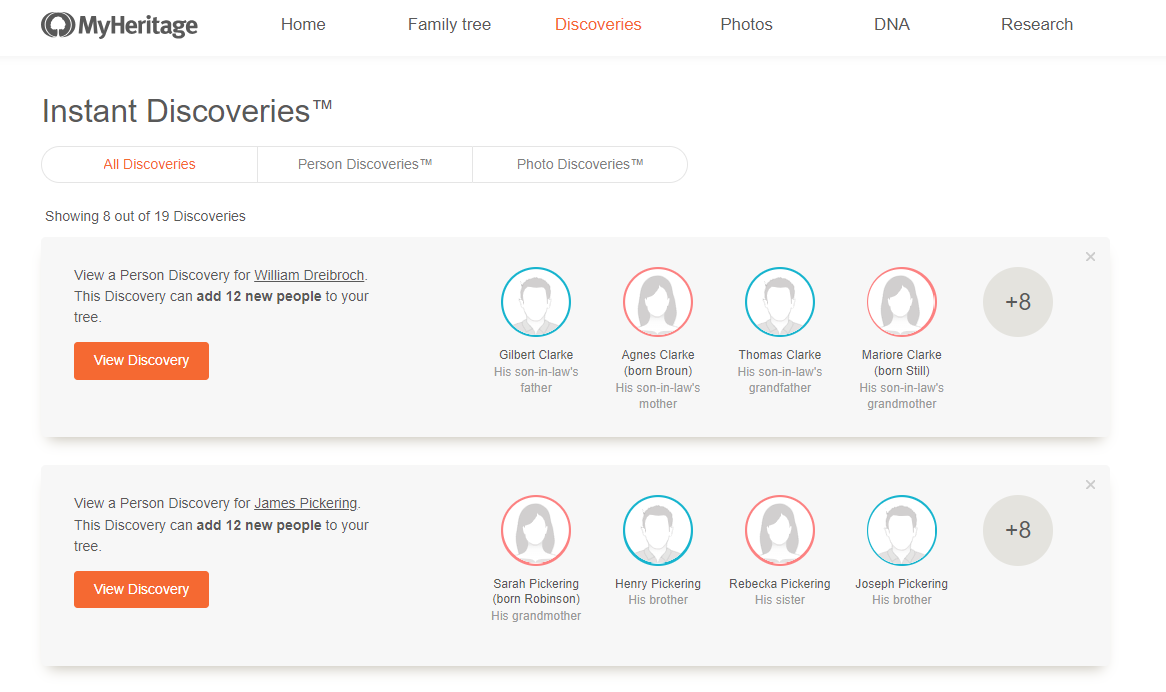Open Joseph Pickering's profile avatar

pyautogui.click(x=901, y=530)
